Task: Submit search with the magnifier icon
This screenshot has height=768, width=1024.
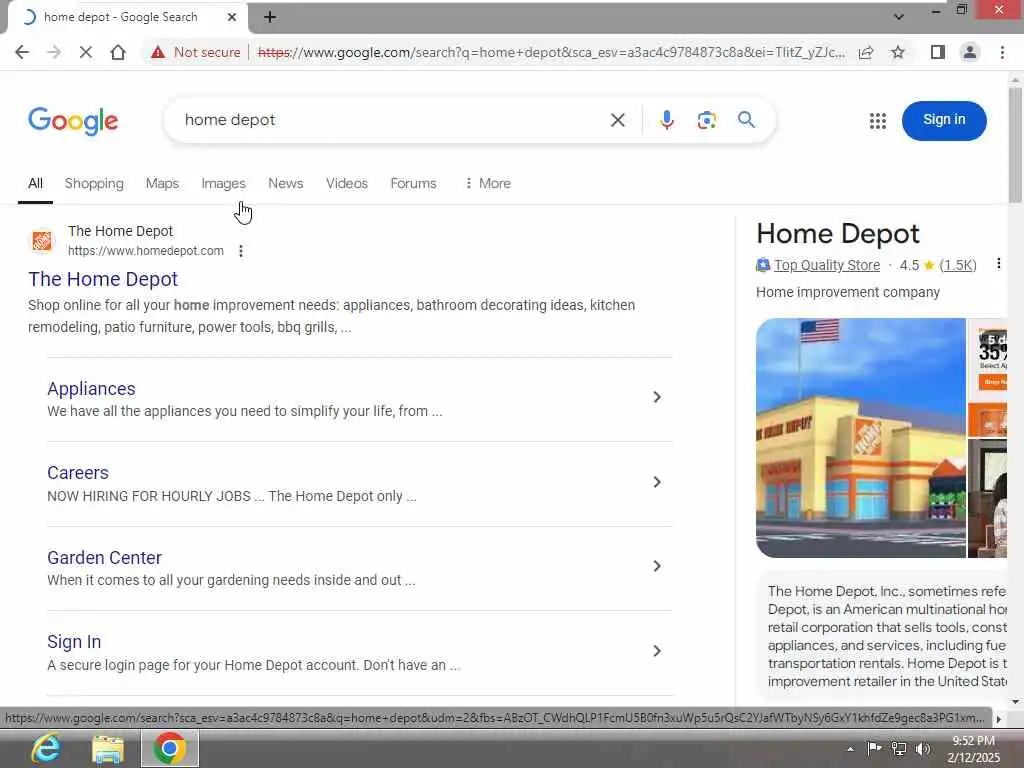Action: point(746,120)
